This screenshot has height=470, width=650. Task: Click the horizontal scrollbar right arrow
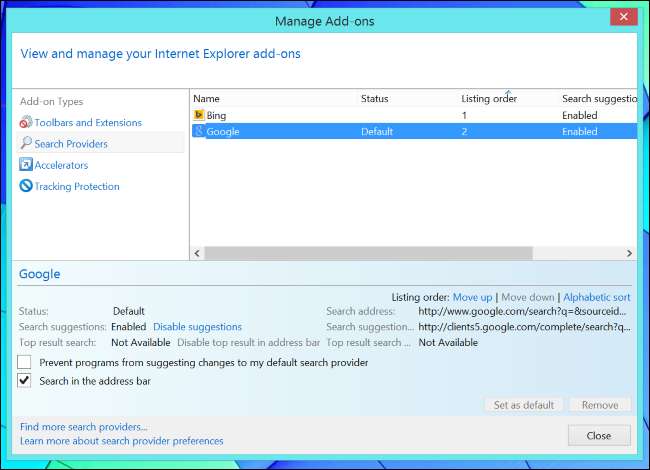[629, 253]
